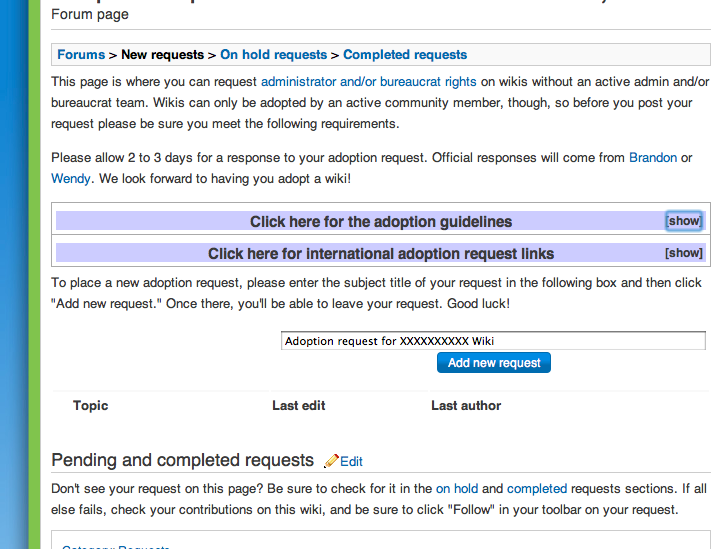Show the international adoption request links
This screenshot has height=549, width=725.
click(x=684, y=253)
